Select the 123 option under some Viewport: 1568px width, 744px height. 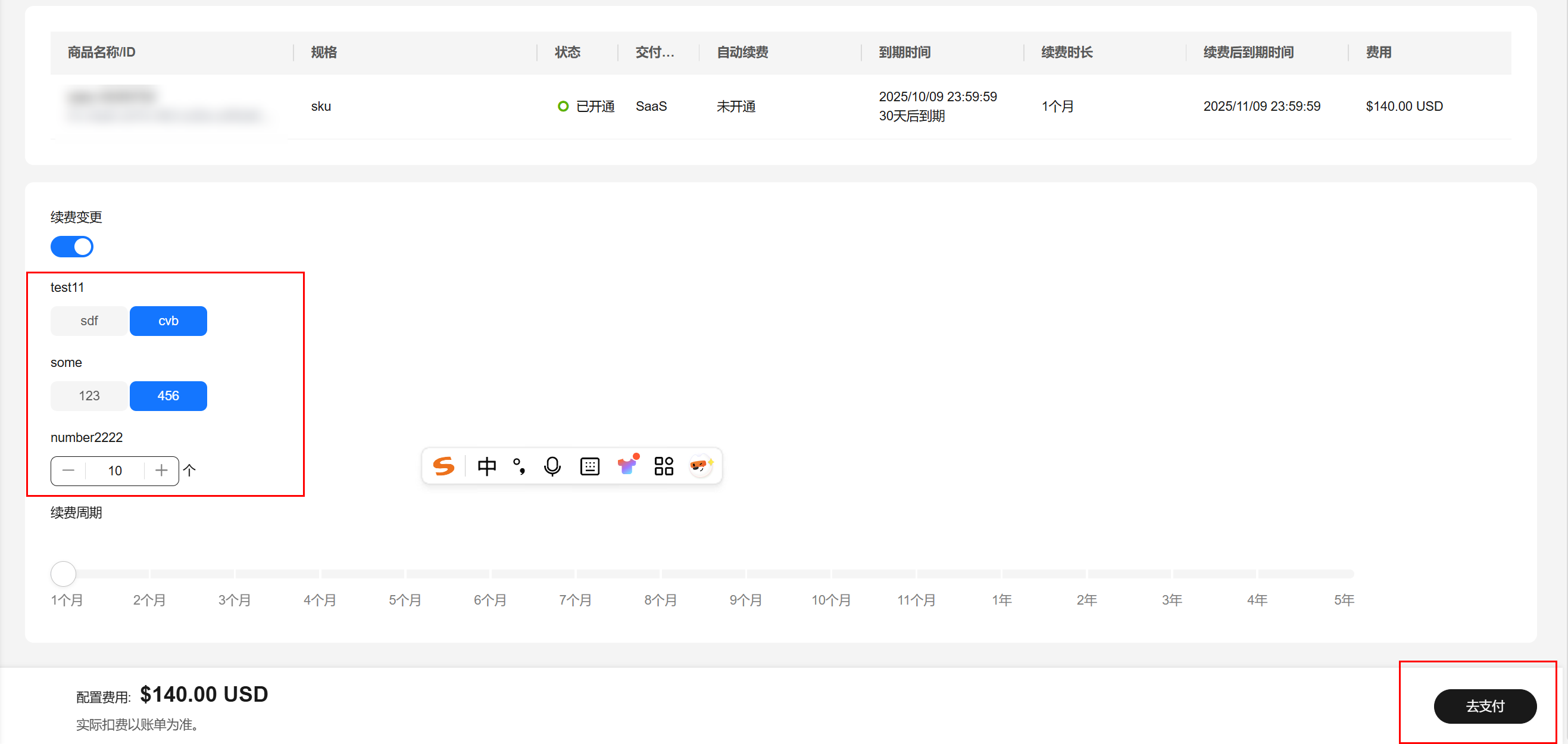click(89, 396)
